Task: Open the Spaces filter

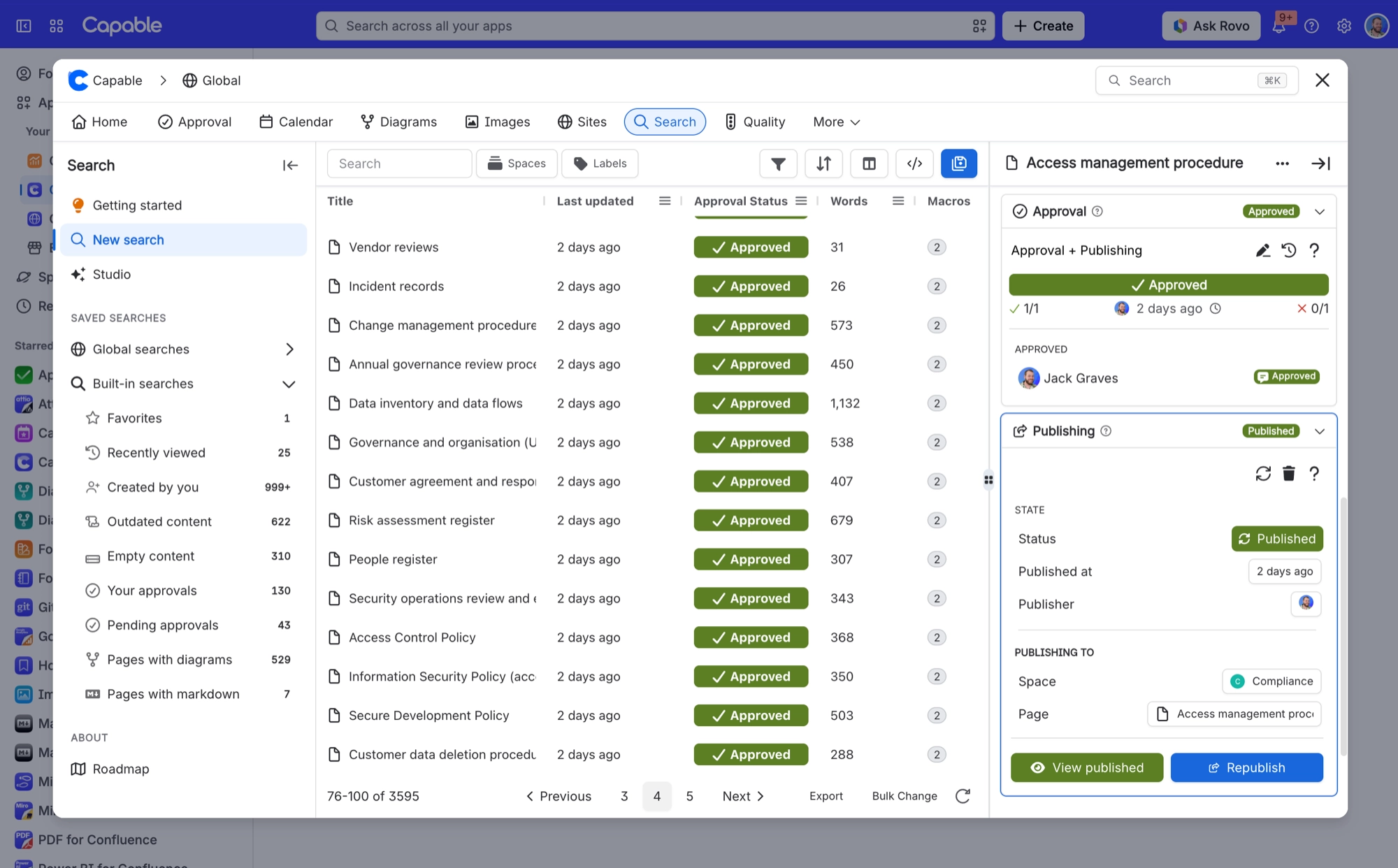Action: point(517,164)
